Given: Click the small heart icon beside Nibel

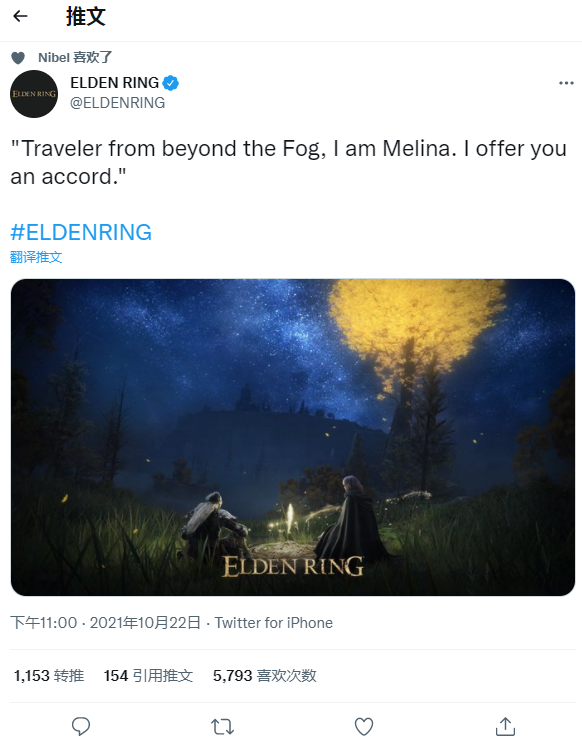Looking at the screenshot, I should point(18,58).
